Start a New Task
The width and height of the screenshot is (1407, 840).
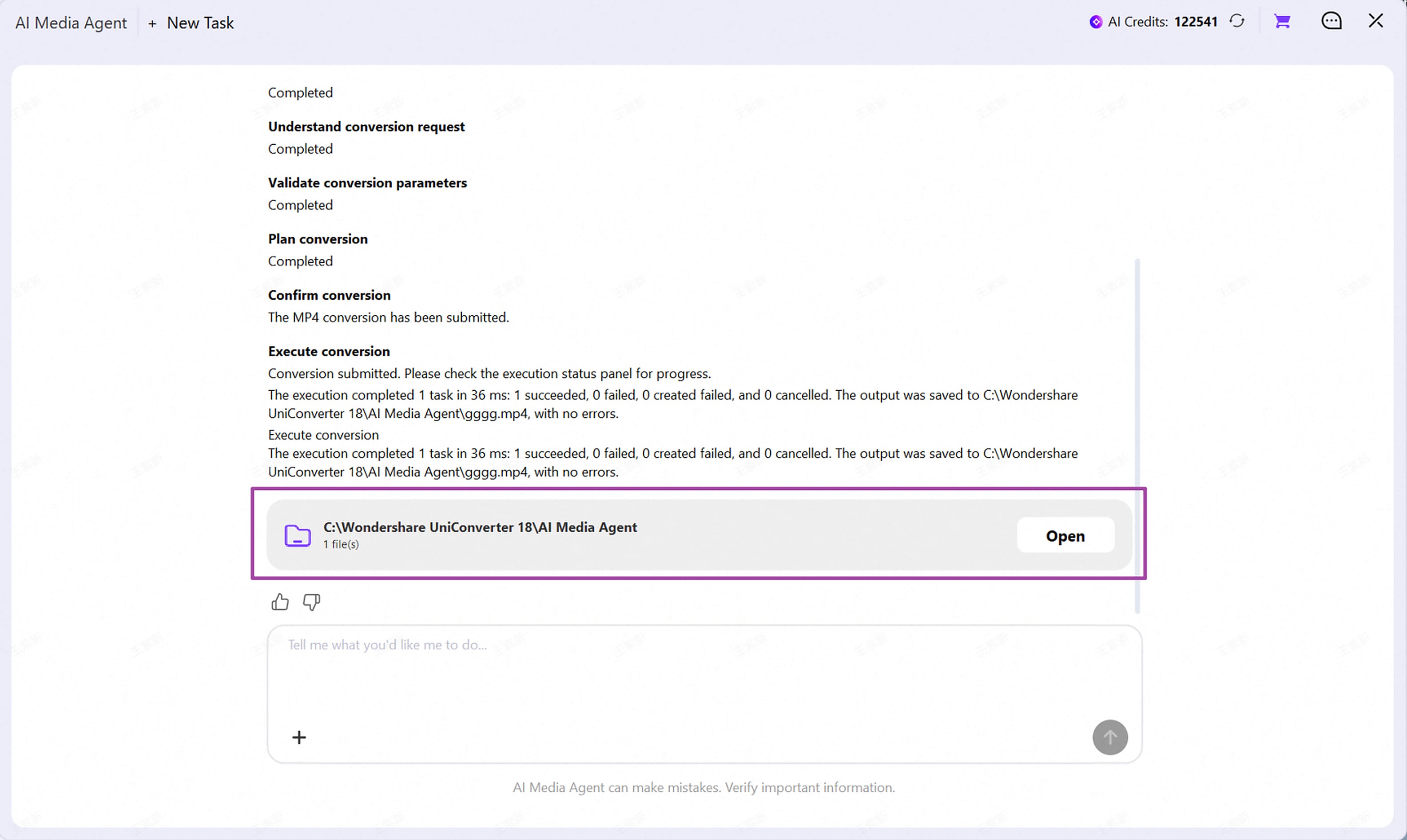[x=191, y=23]
